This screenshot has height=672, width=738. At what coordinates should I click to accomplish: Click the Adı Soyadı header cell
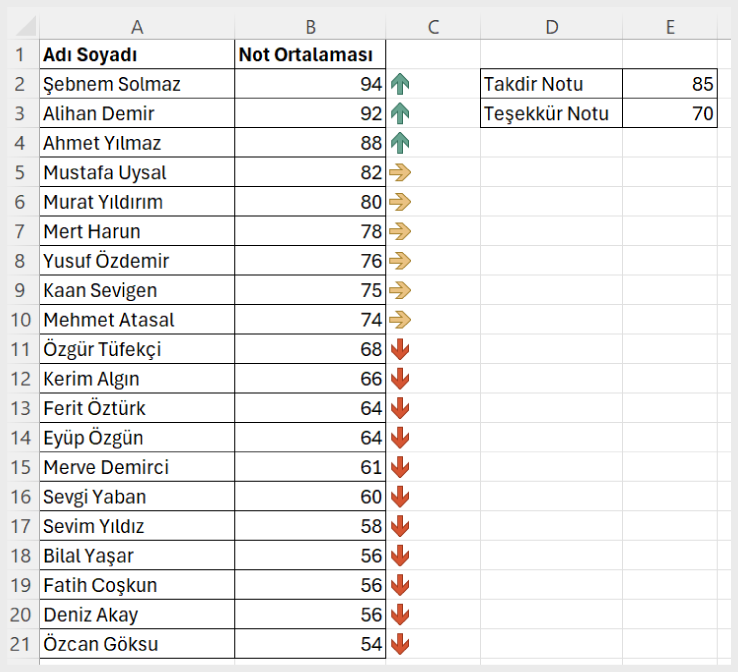pyautogui.click(x=137, y=55)
